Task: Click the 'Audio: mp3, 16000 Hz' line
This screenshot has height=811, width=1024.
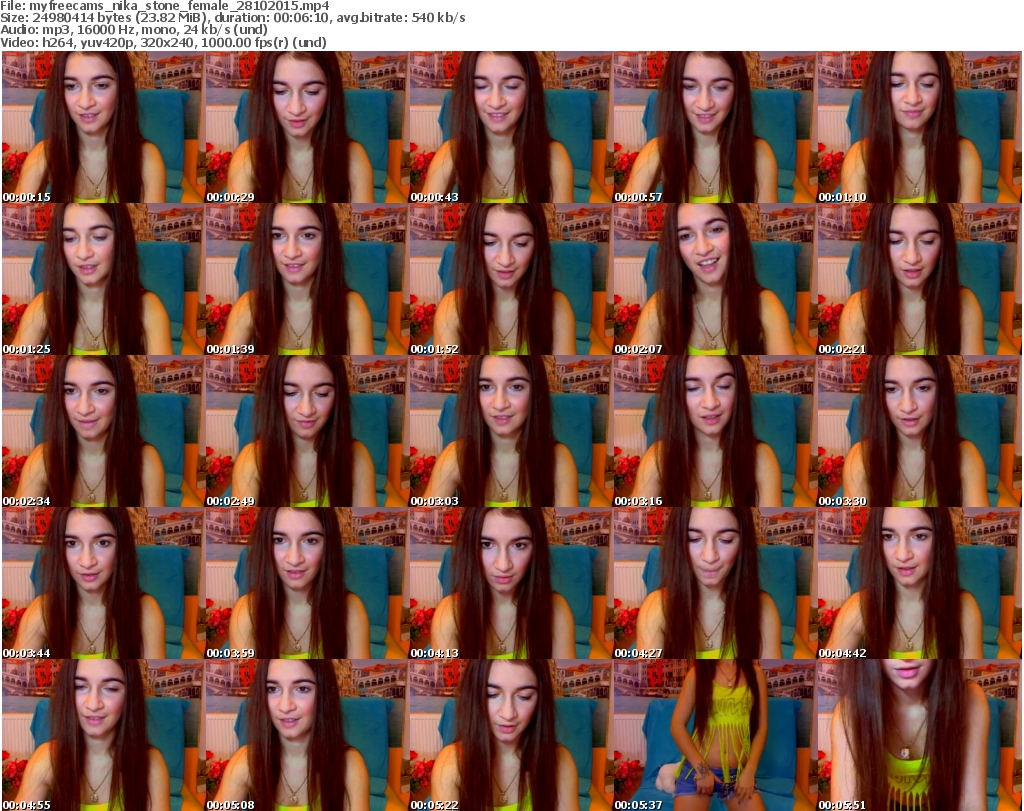Action: [134, 30]
